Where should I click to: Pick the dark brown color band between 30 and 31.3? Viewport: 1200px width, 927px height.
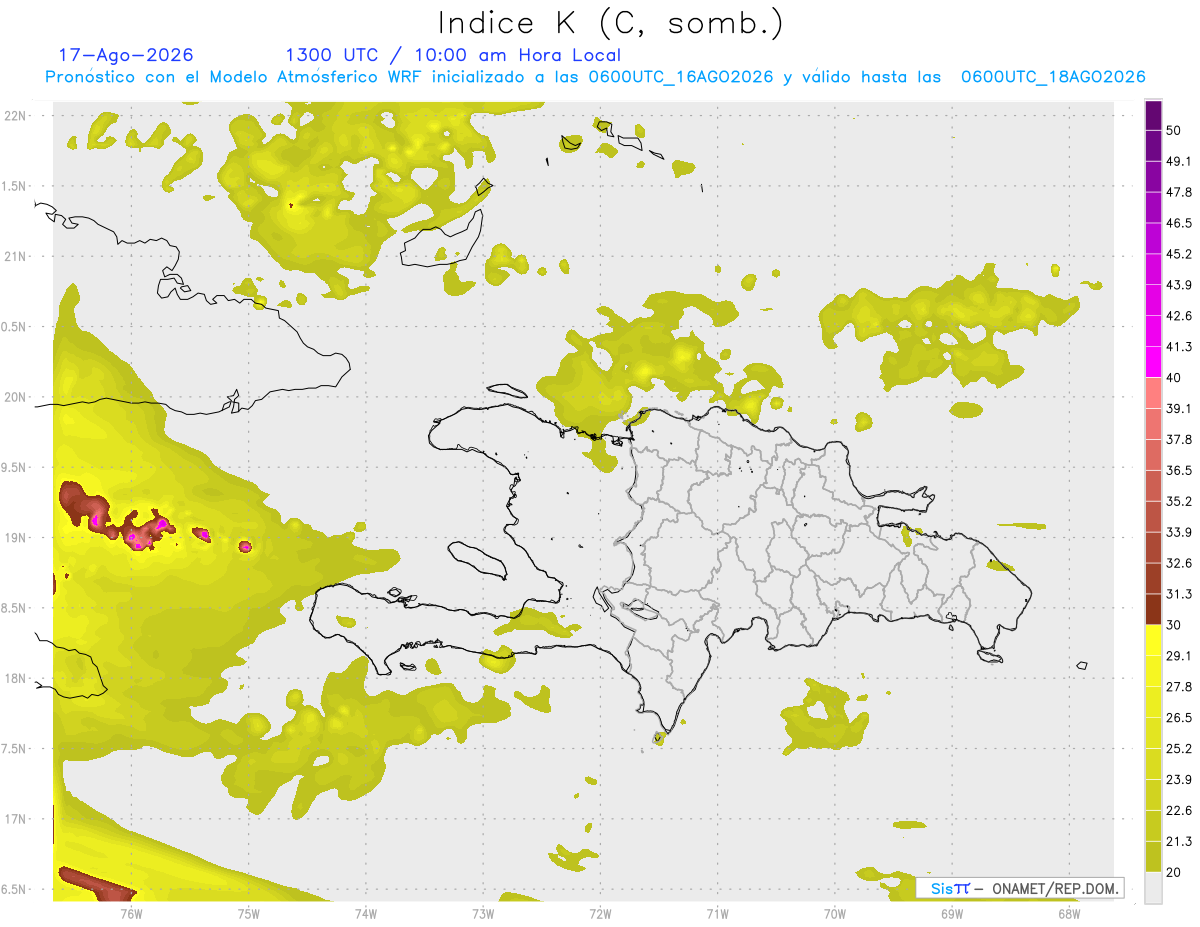[1153, 610]
